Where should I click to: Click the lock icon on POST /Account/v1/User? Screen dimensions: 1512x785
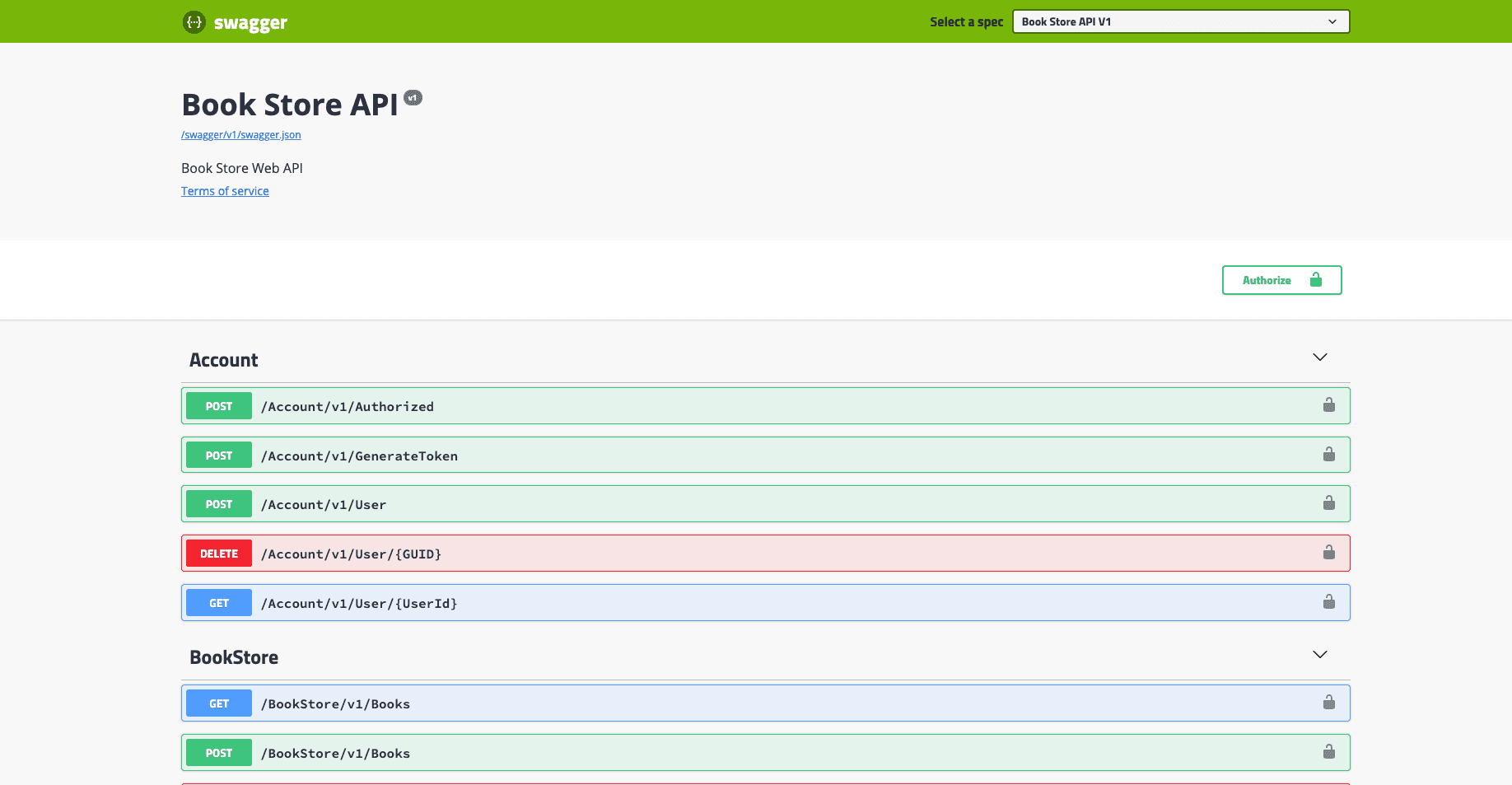pos(1328,502)
